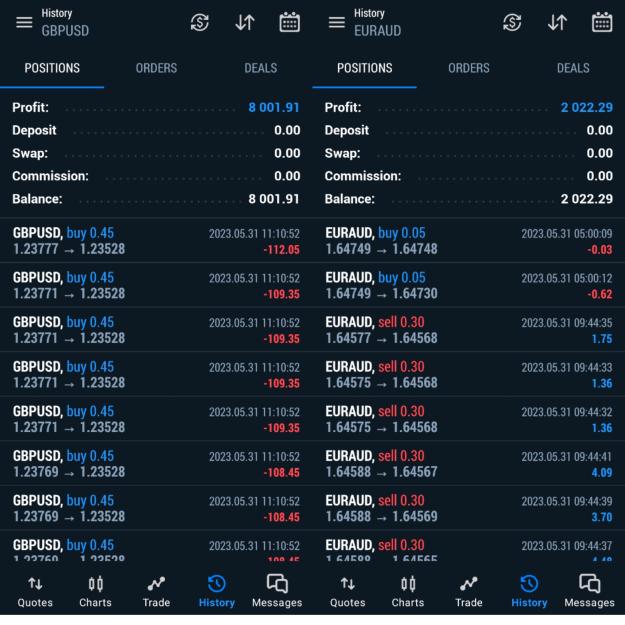
Task: Open hamburger menu in EURAUD history panel
Action: (336, 22)
